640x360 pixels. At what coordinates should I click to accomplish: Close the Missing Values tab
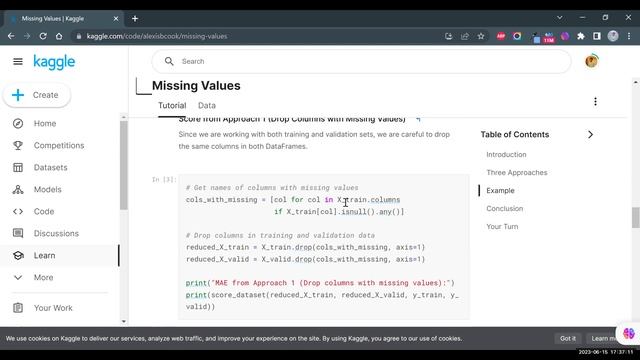116,19
